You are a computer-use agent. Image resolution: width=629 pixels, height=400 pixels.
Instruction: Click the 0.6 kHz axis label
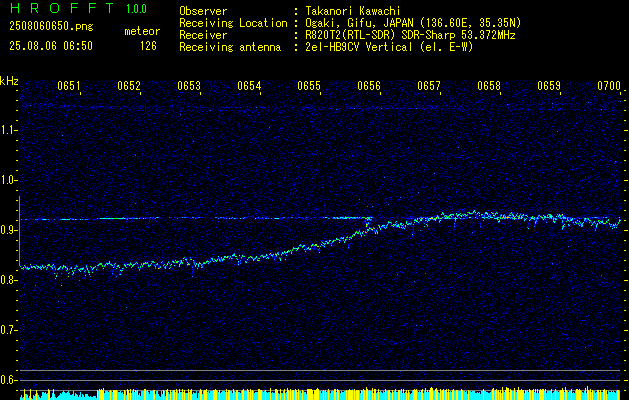coord(7,380)
